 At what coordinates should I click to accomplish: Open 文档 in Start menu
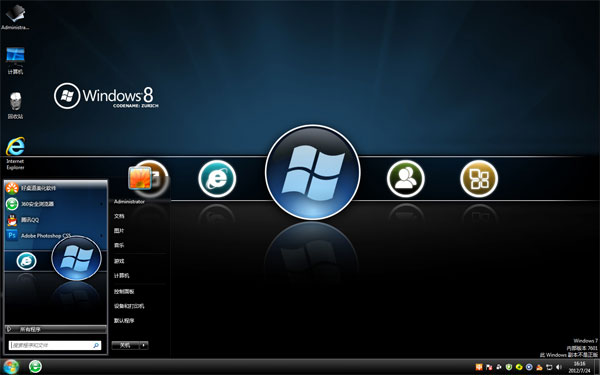tap(119, 216)
